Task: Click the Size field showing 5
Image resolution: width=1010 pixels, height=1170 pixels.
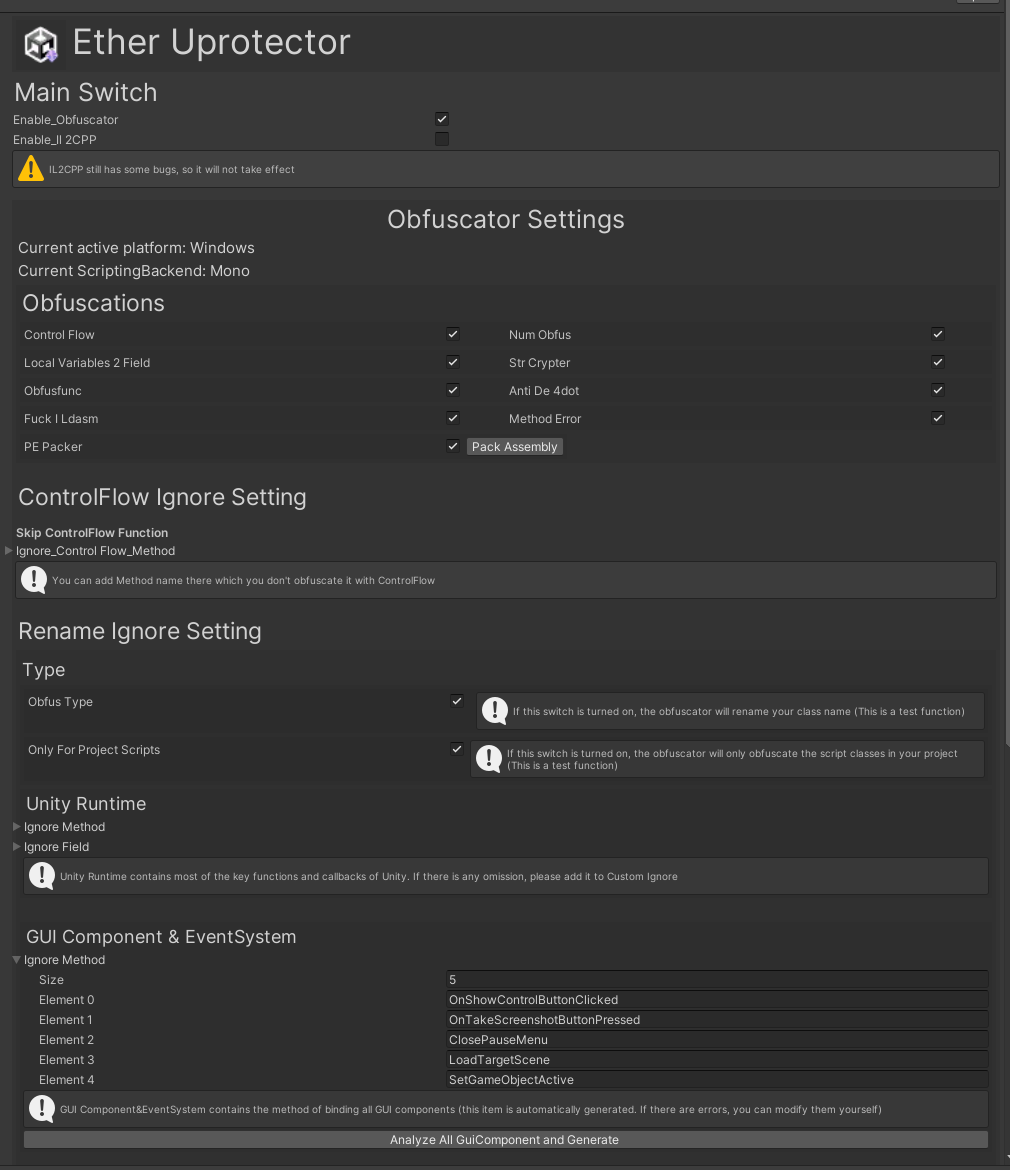Action: click(717, 980)
